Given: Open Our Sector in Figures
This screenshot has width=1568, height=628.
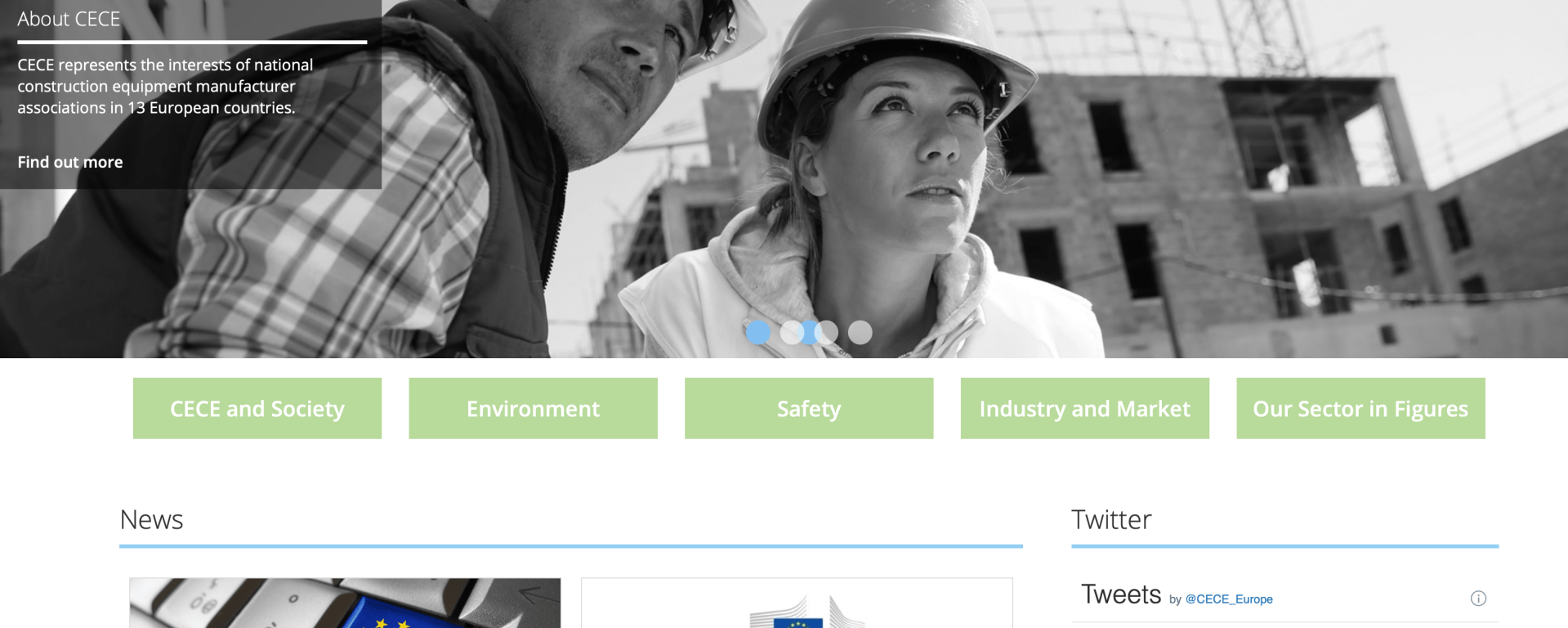Looking at the screenshot, I should (x=1360, y=408).
